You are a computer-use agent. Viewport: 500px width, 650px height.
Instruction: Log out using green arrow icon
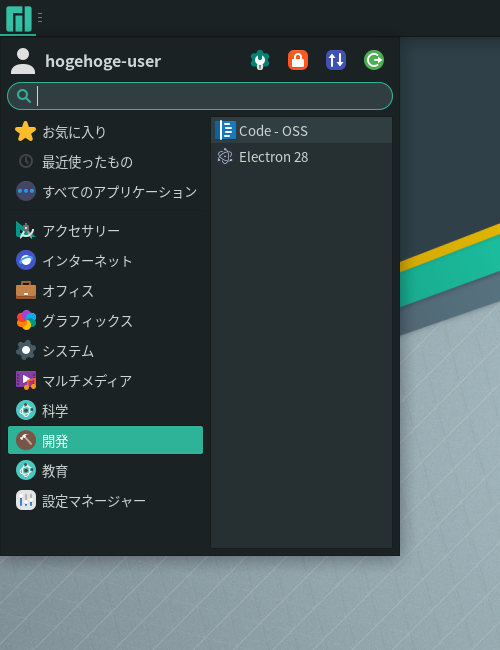click(x=374, y=60)
